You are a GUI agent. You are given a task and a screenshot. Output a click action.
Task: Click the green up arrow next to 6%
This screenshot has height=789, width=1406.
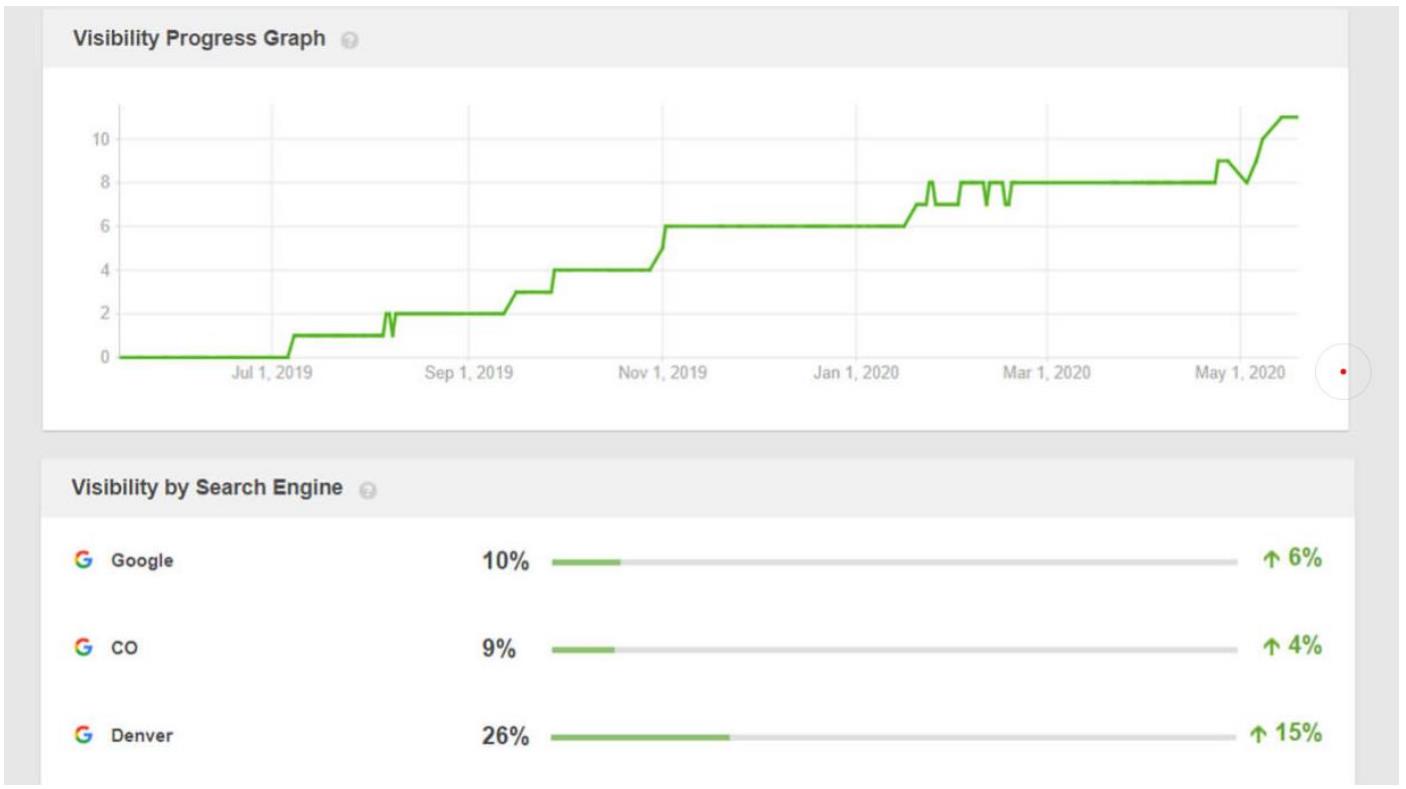tap(1271, 560)
